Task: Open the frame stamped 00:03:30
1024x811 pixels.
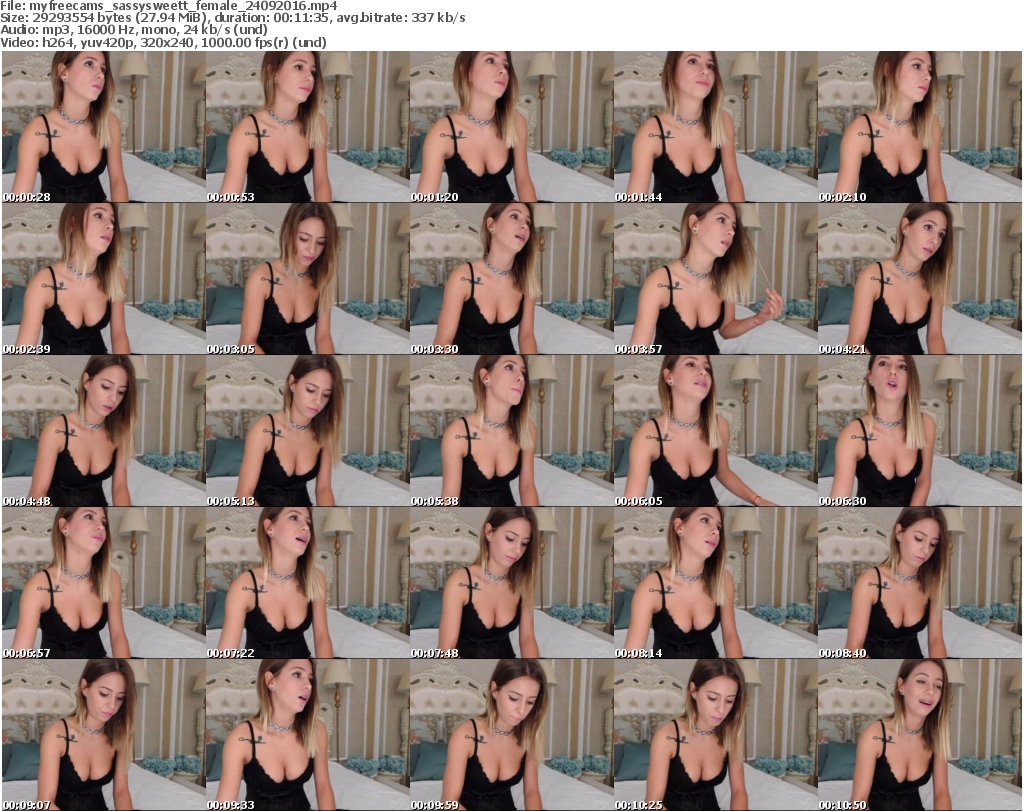Action: coord(511,279)
